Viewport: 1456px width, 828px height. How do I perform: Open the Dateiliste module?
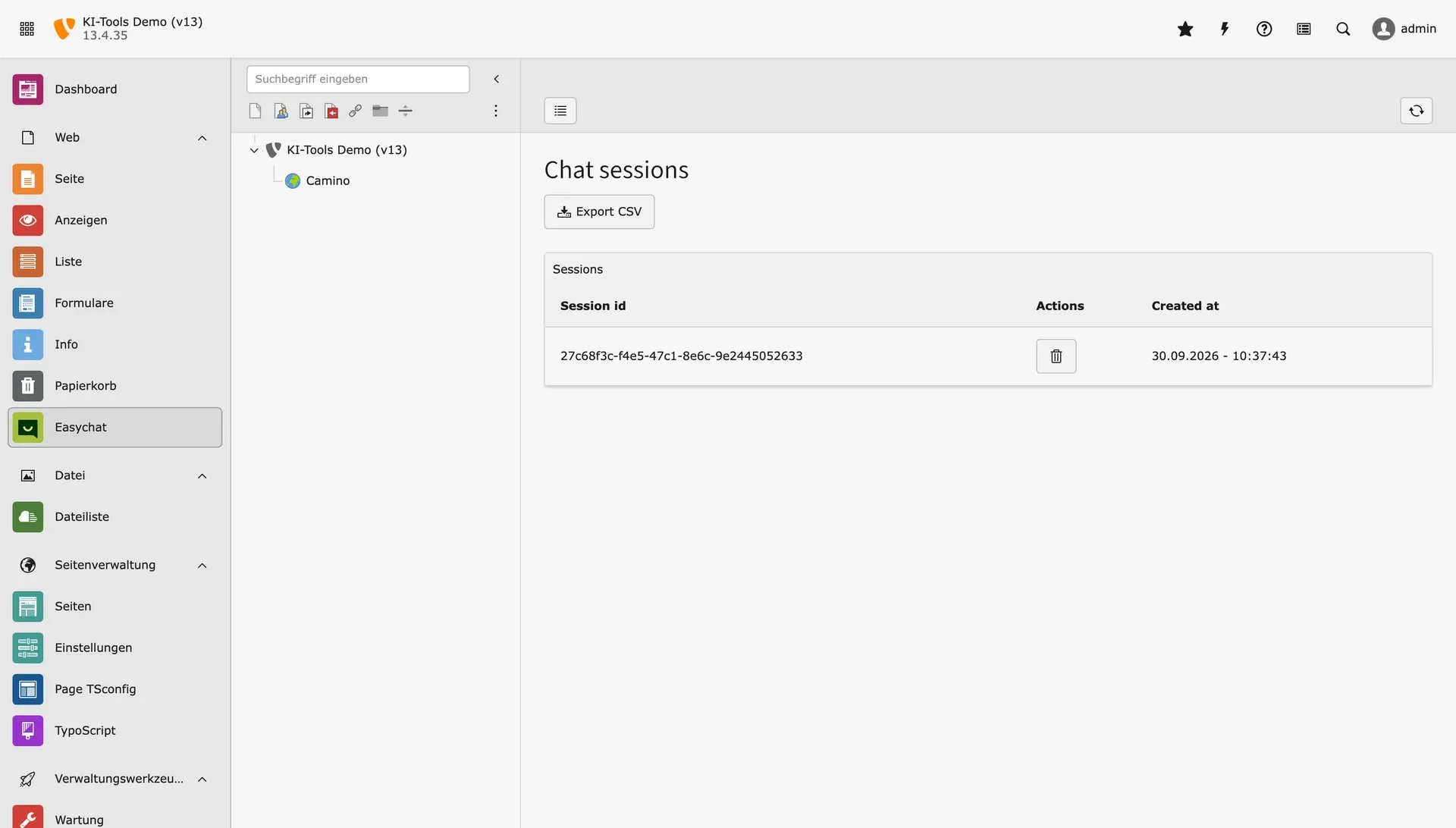pyautogui.click(x=115, y=517)
